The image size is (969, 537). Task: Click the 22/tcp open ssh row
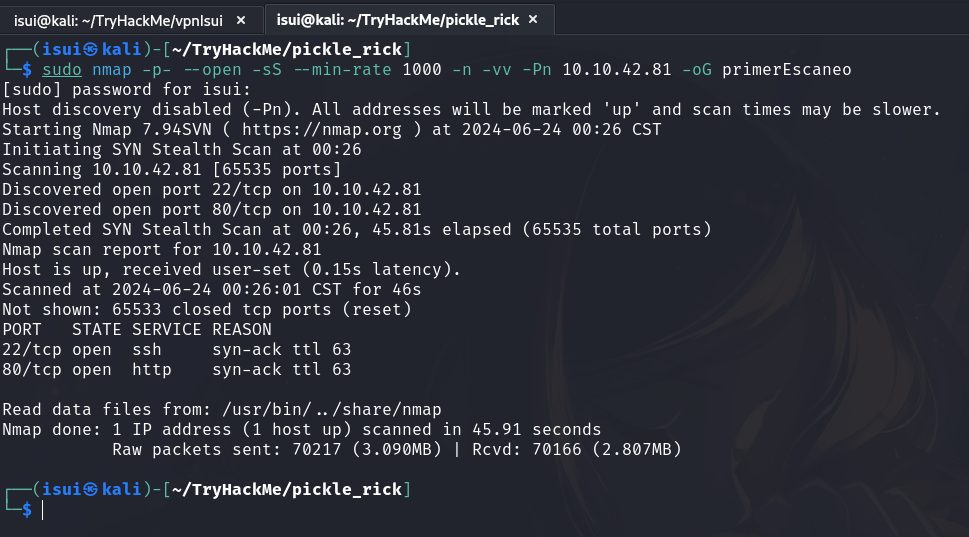point(176,349)
